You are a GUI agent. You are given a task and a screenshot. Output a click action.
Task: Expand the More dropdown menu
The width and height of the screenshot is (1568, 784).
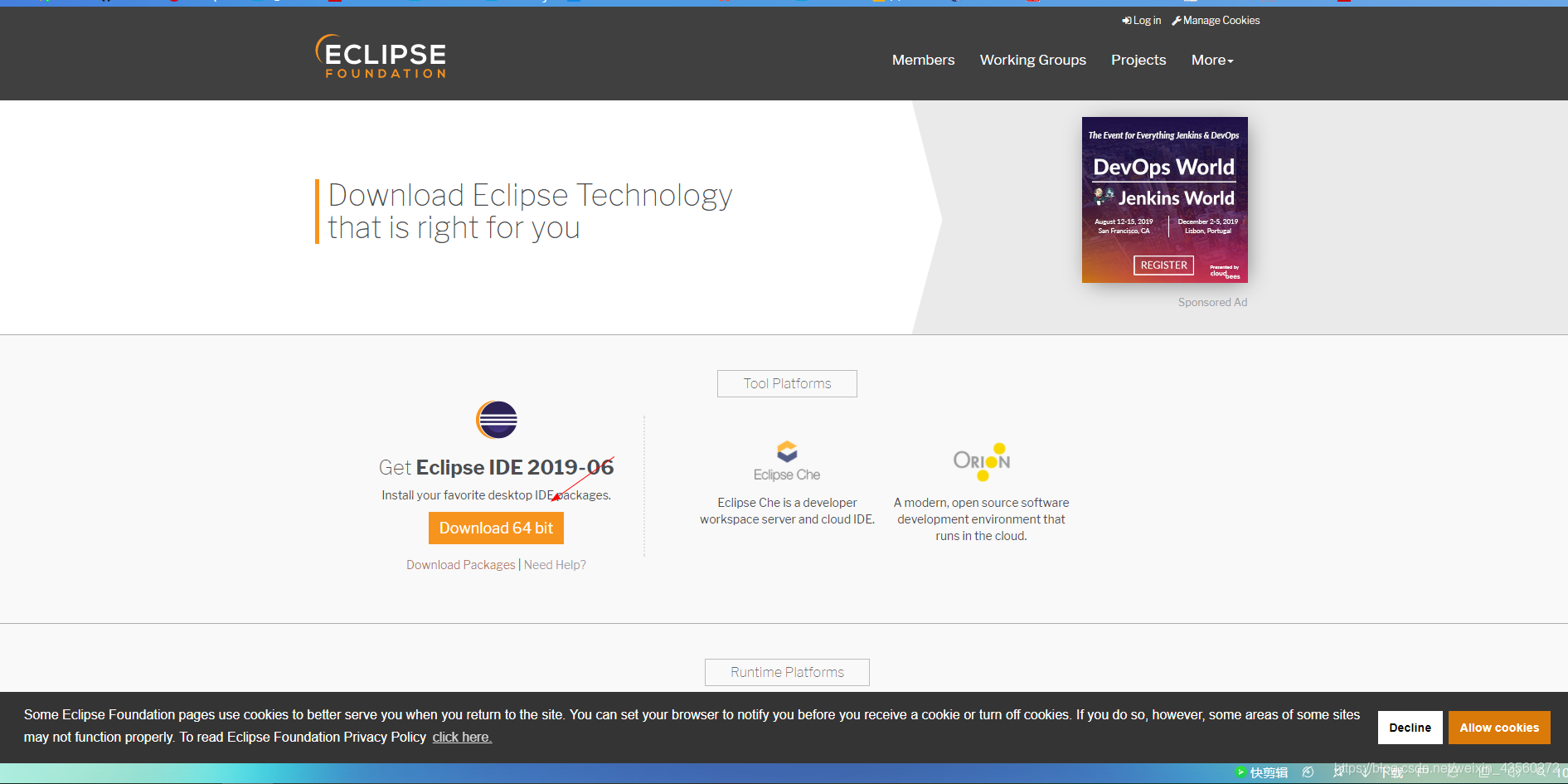1212,60
